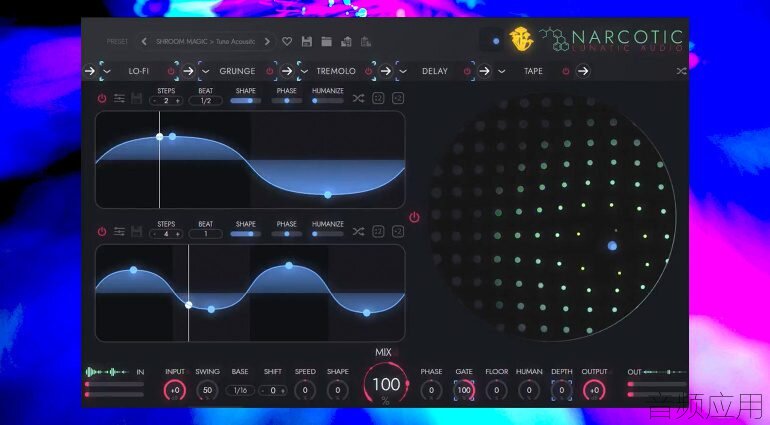Toggle the DELAY module power button
The image size is (770, 425).
point(467,71)
